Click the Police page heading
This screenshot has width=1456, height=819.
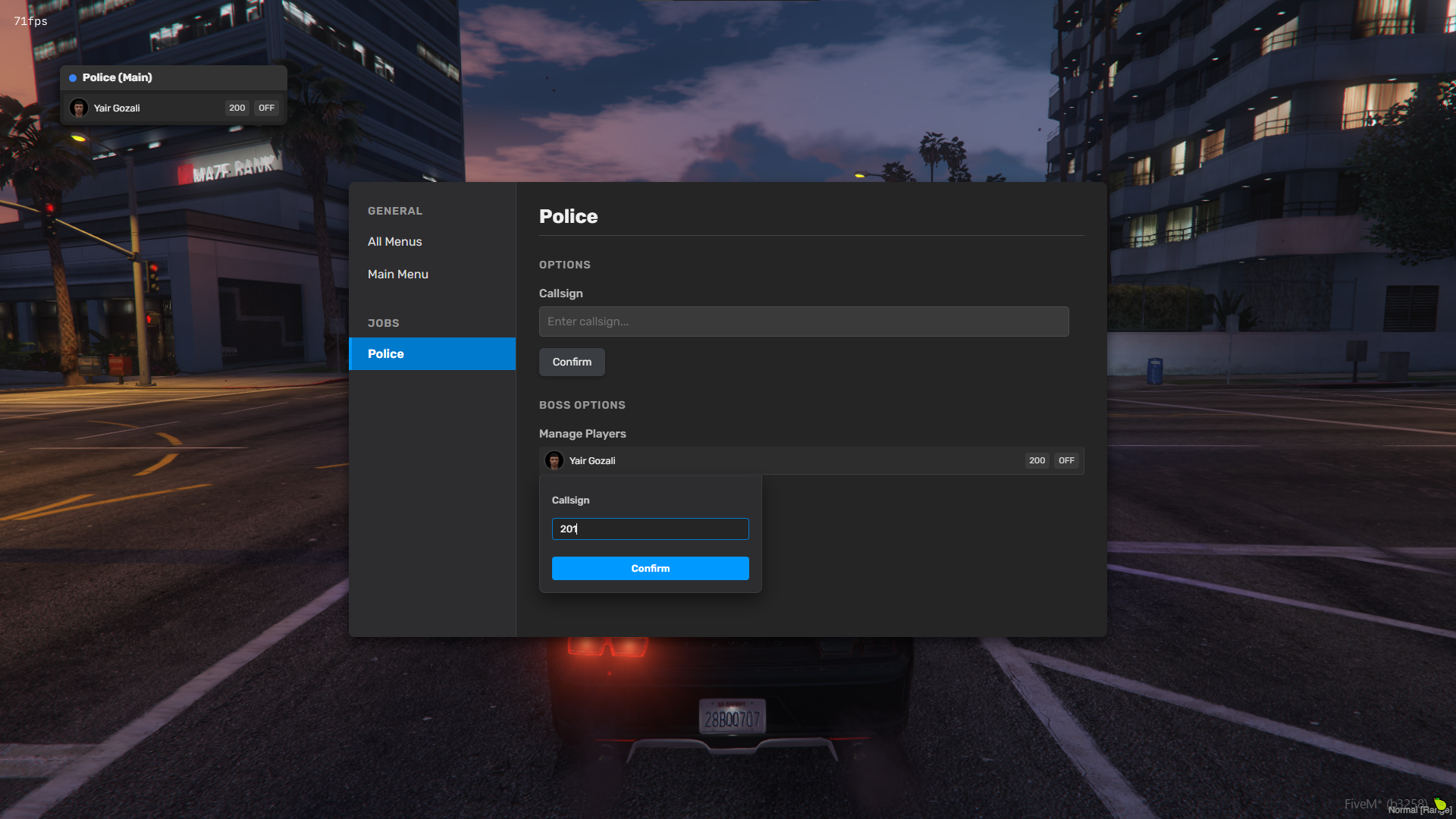click(x=568, y=216)
